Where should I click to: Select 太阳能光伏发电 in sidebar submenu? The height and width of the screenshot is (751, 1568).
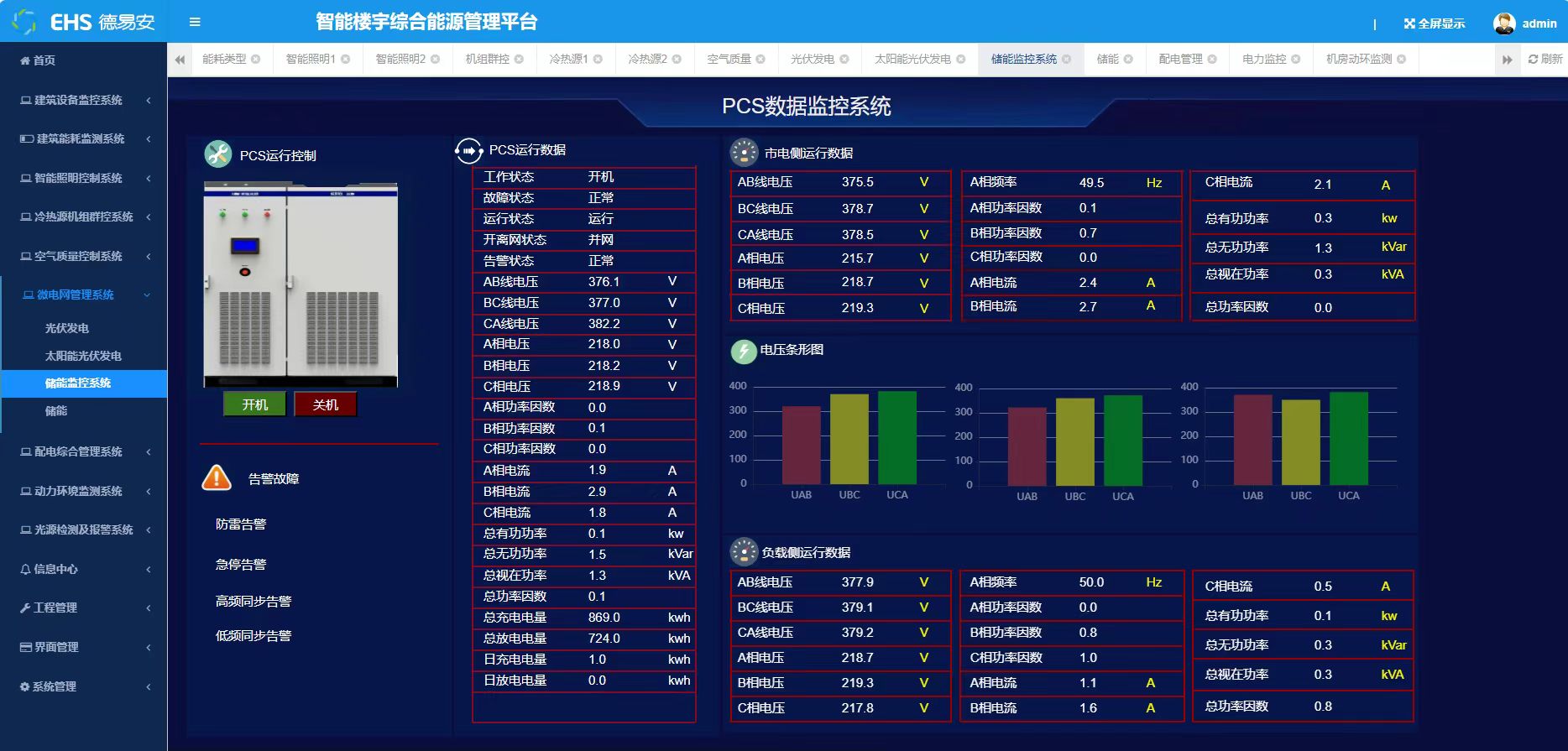click(83, 356)
